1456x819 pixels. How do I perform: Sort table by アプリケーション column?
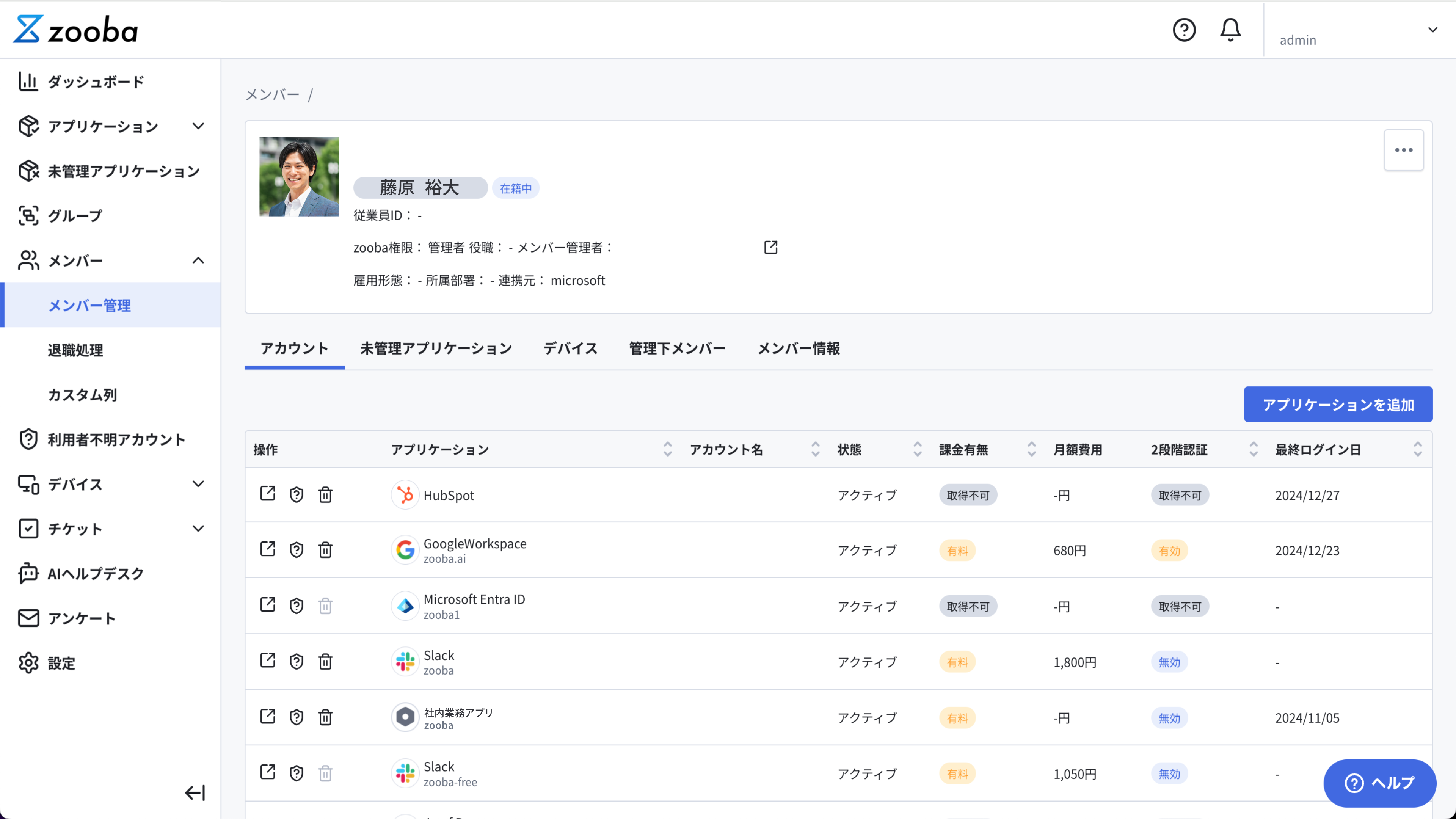click(x=667, y=449)
